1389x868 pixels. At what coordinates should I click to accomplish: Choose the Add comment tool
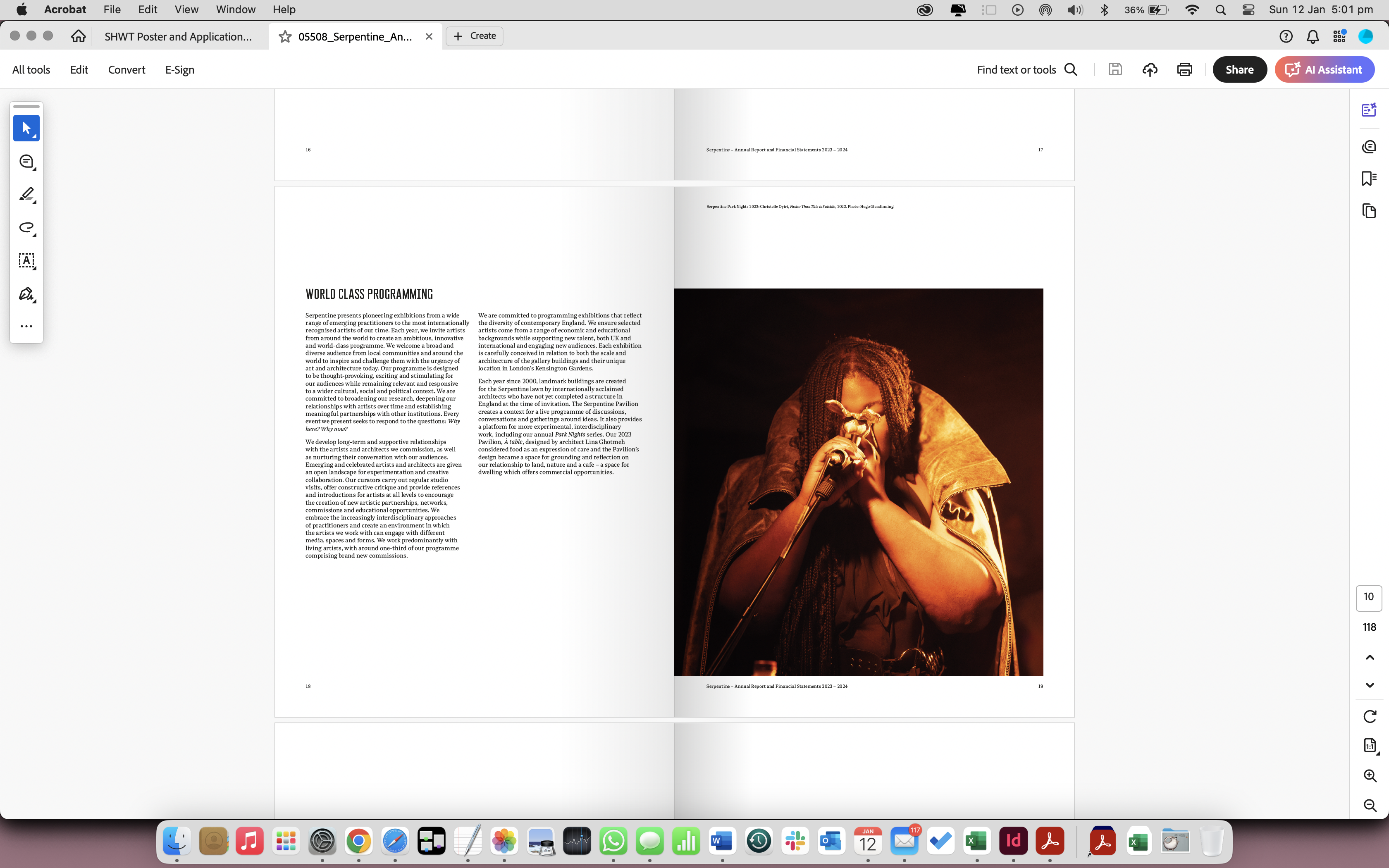pos(26,161)
